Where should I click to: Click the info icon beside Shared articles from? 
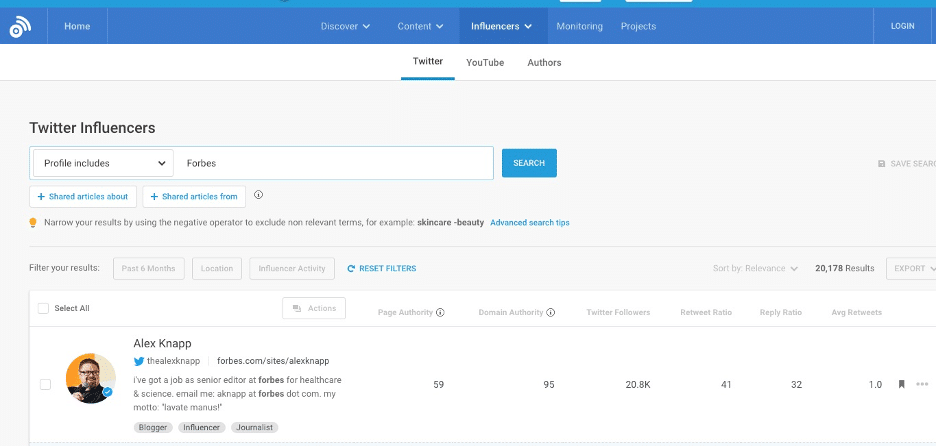pyautogui.click(x=259, y=195)
